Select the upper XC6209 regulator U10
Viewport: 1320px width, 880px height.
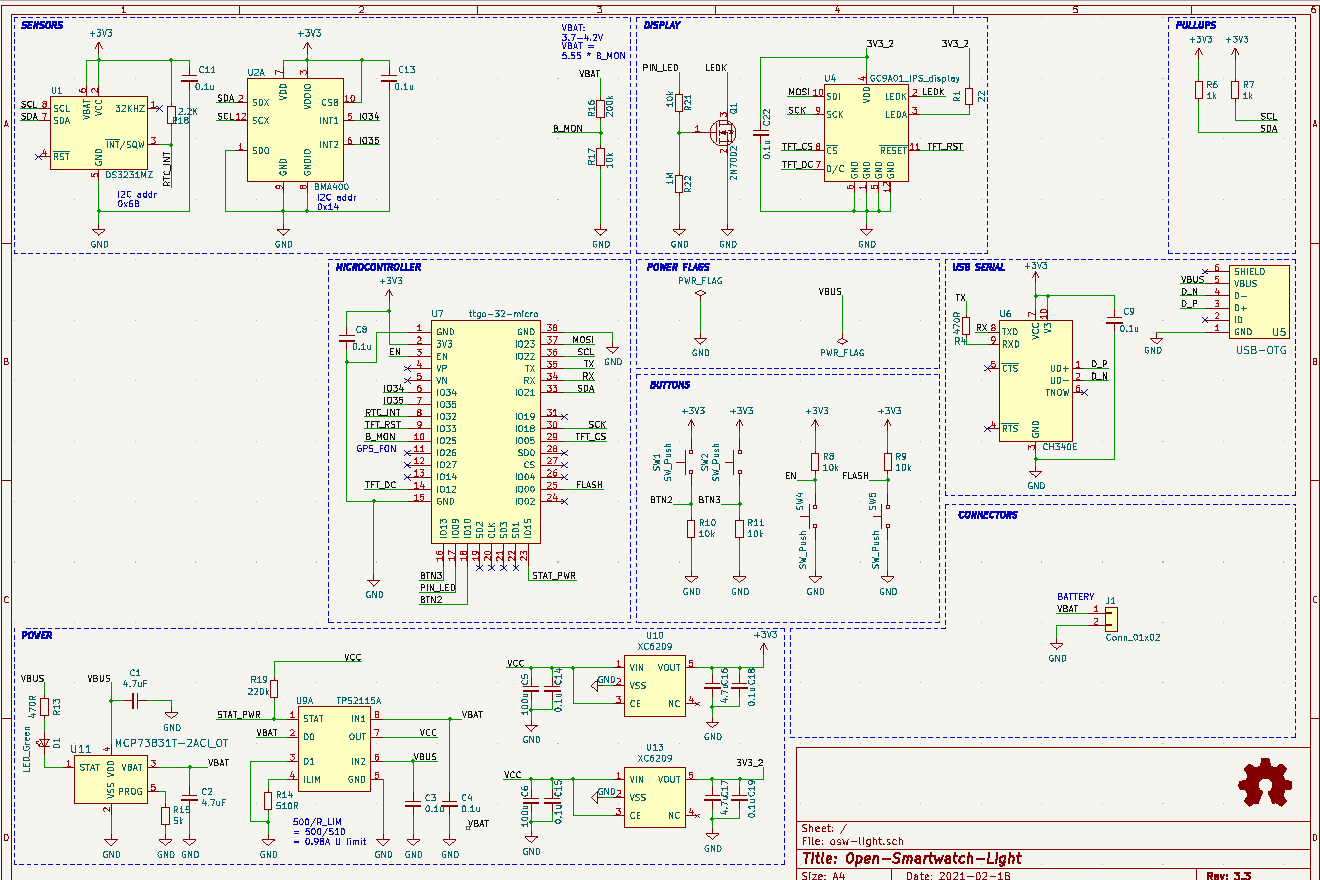pos(655,684)
